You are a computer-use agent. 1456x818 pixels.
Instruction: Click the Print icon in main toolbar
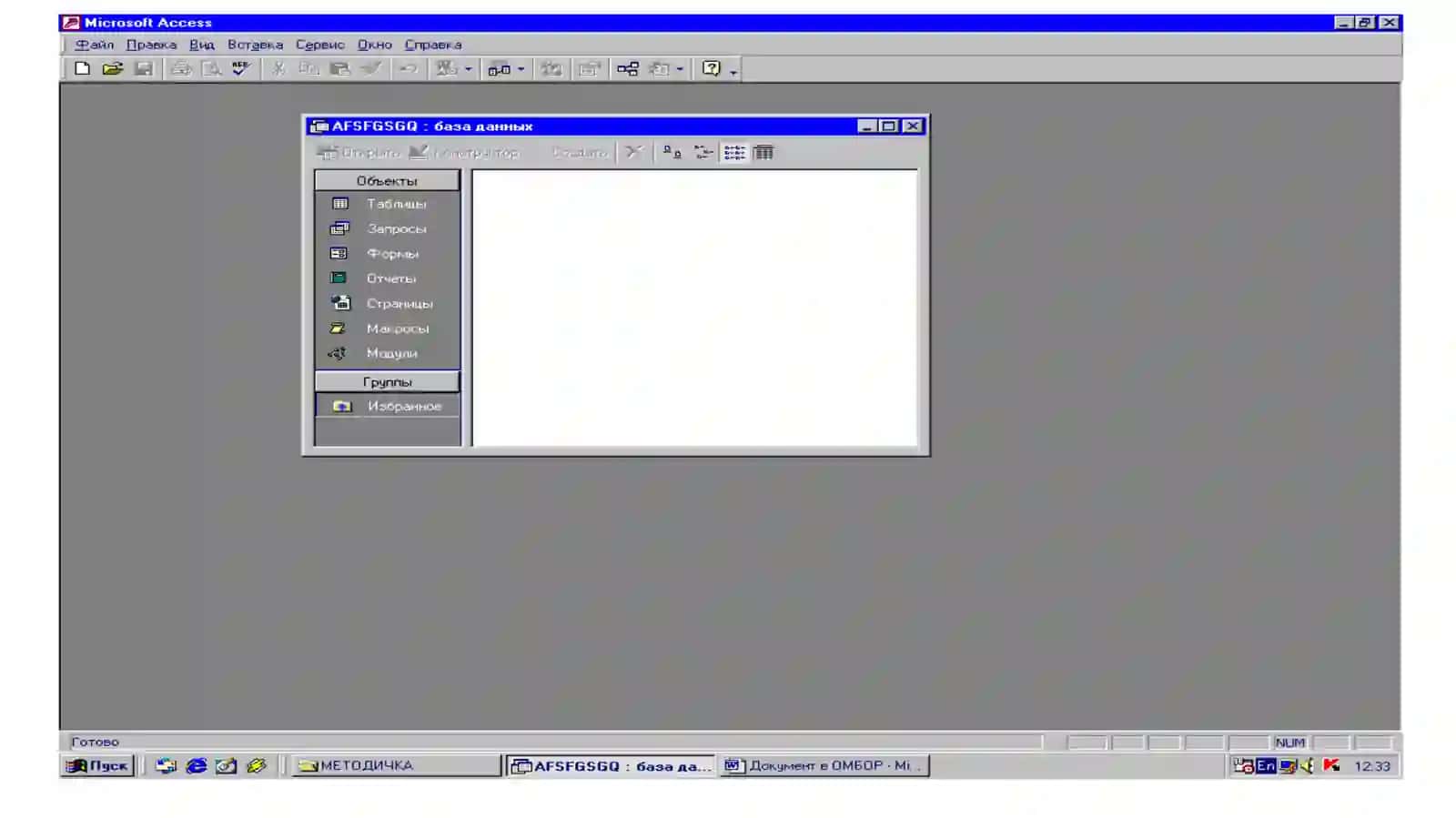coord(181,68)
